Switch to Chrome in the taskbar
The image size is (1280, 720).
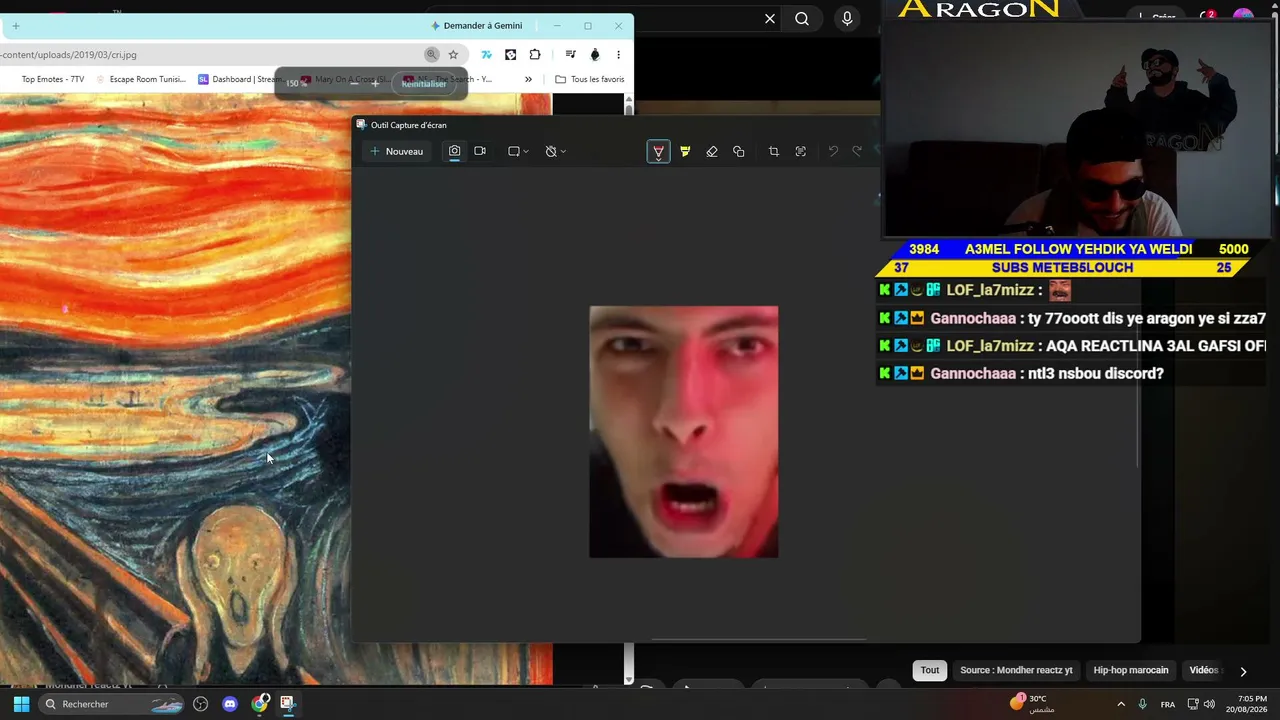[x=260, y=704]
